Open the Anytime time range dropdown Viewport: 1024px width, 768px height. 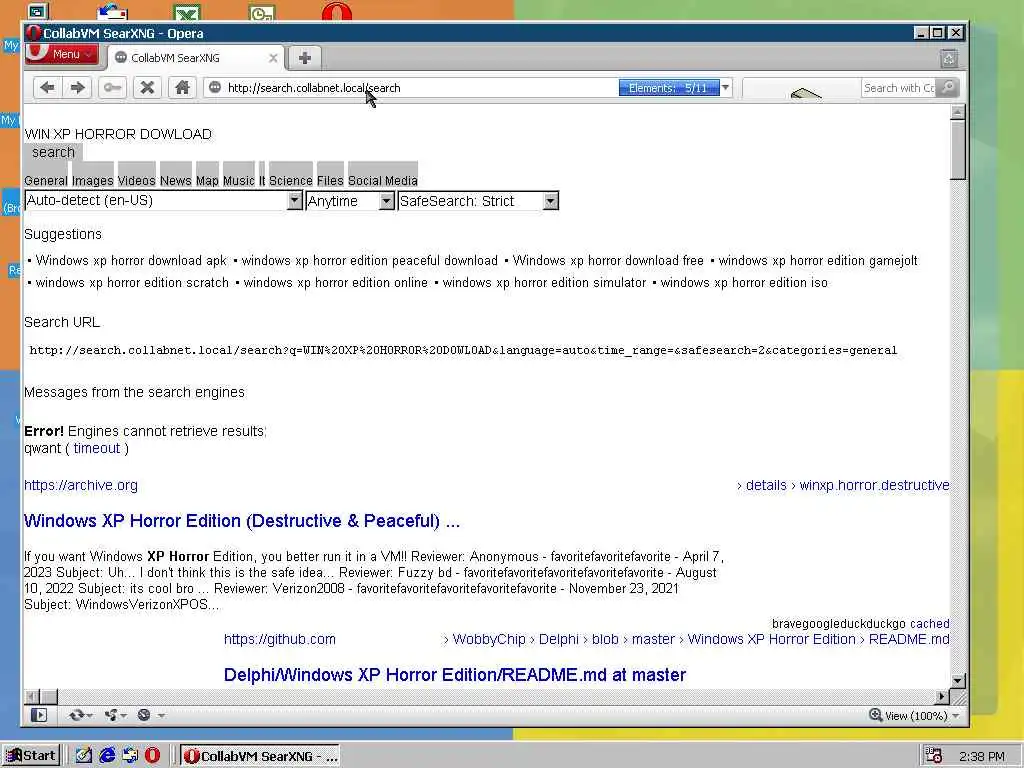[x=350, y=200]
